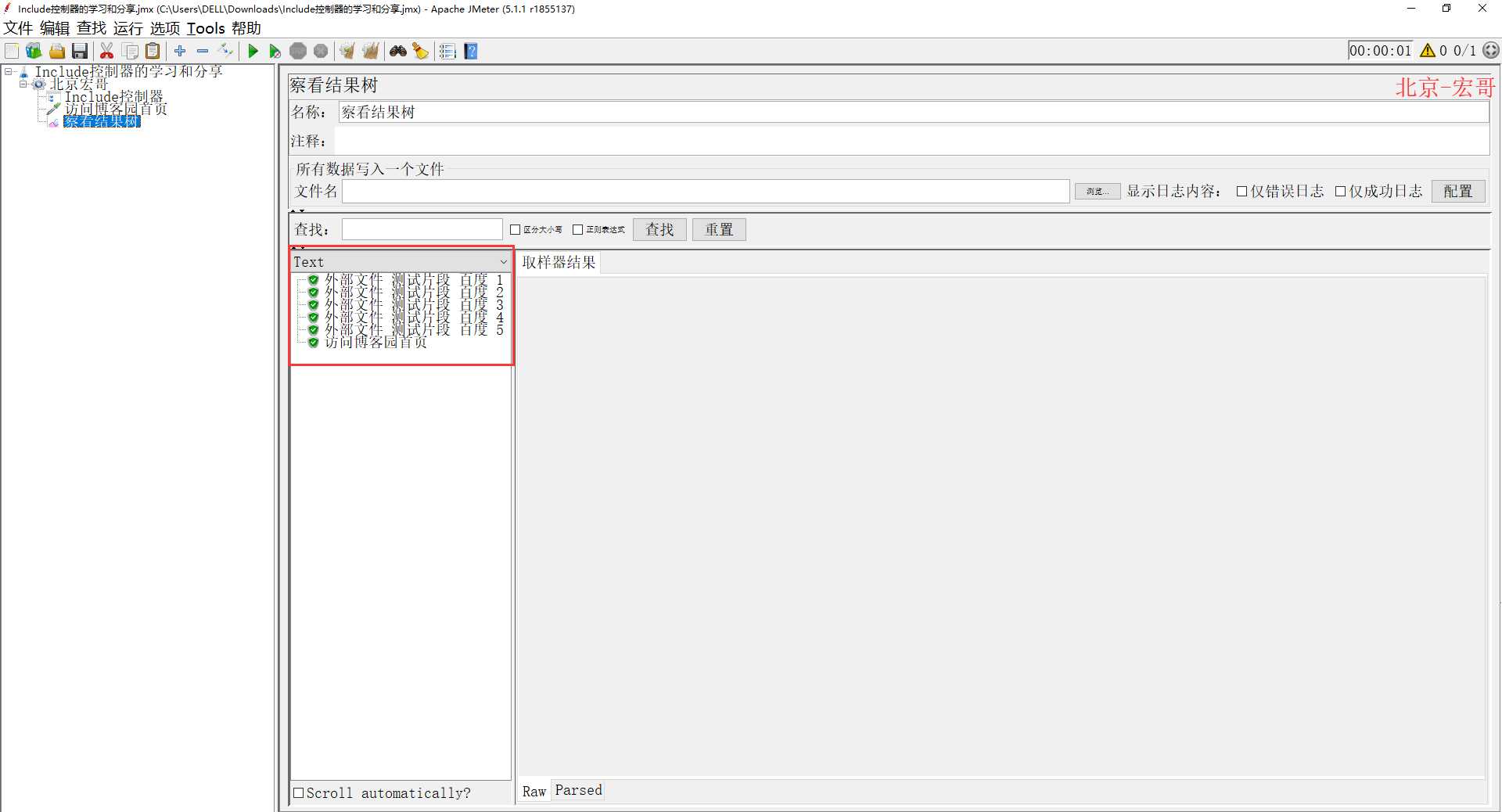Click the test plan flask icon in tree
This screenshot has width=1502, height=812.
[x=24, y=72]
